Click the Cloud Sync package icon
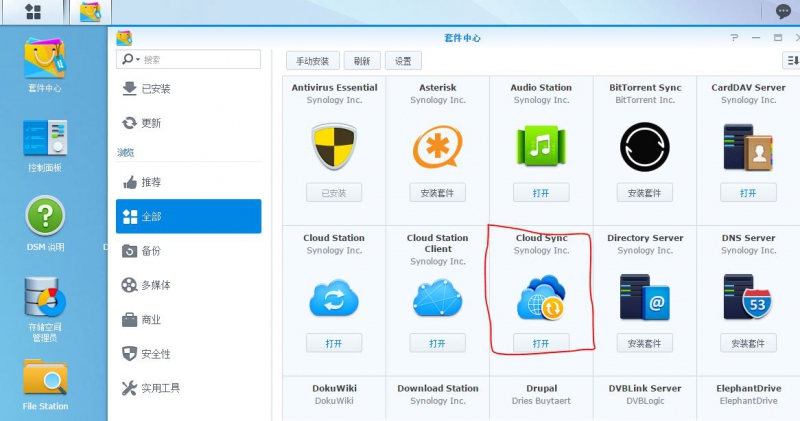 click(x=541, y=298)
